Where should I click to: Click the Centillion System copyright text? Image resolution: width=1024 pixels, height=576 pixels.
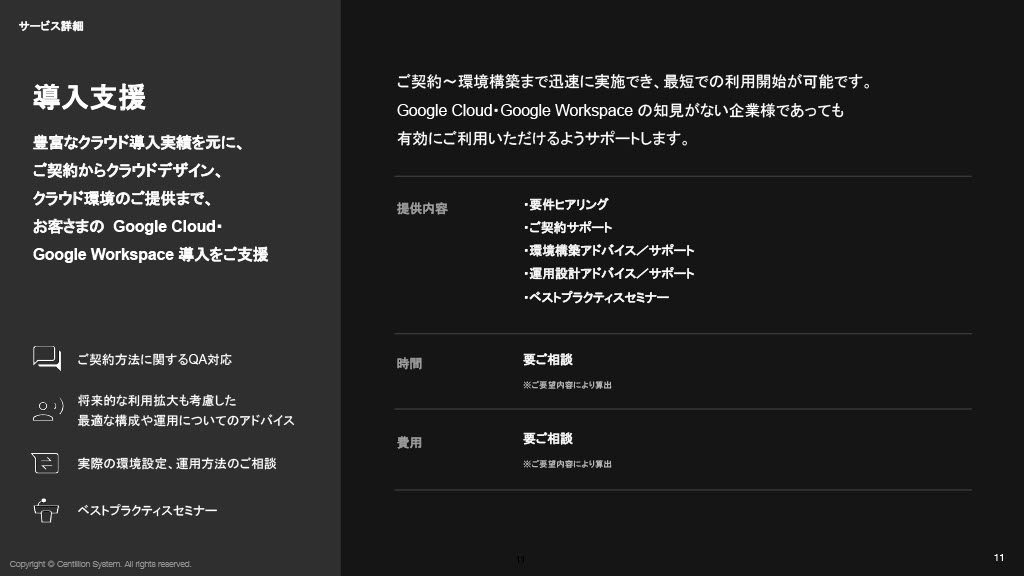click(100, 564)
